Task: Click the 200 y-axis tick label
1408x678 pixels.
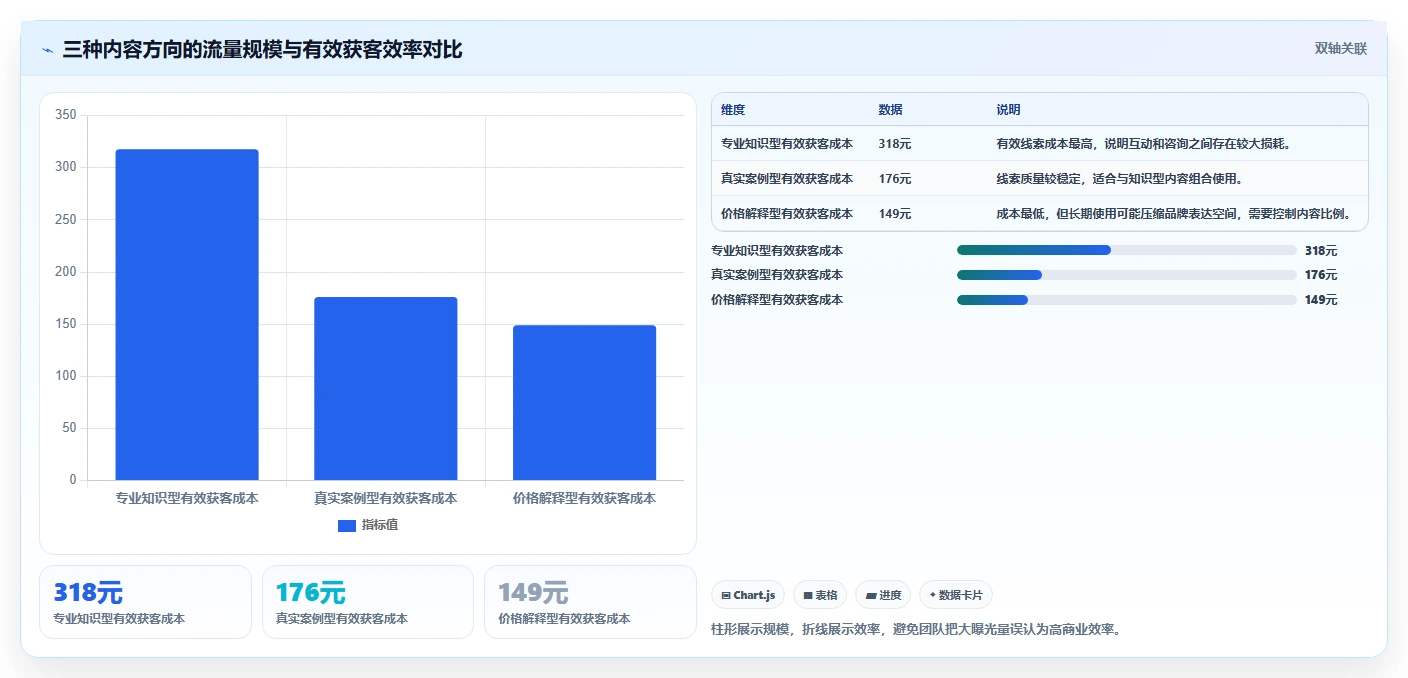Action: tap(66, 272)
